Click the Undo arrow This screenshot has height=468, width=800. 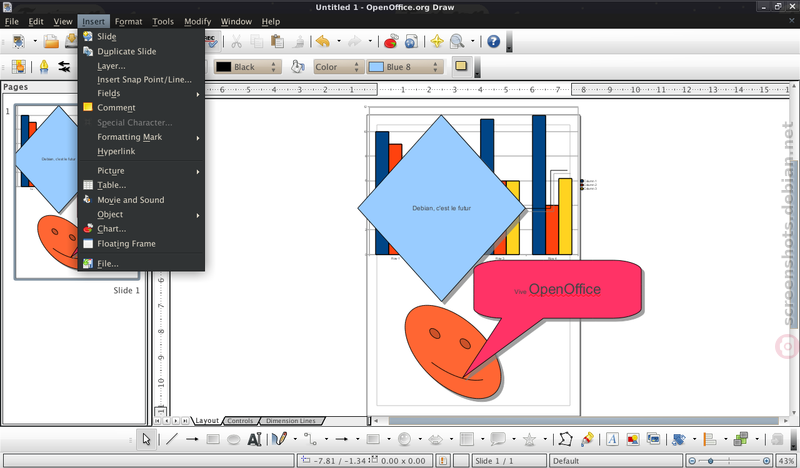pyautogui.click(x=322, y=41)
